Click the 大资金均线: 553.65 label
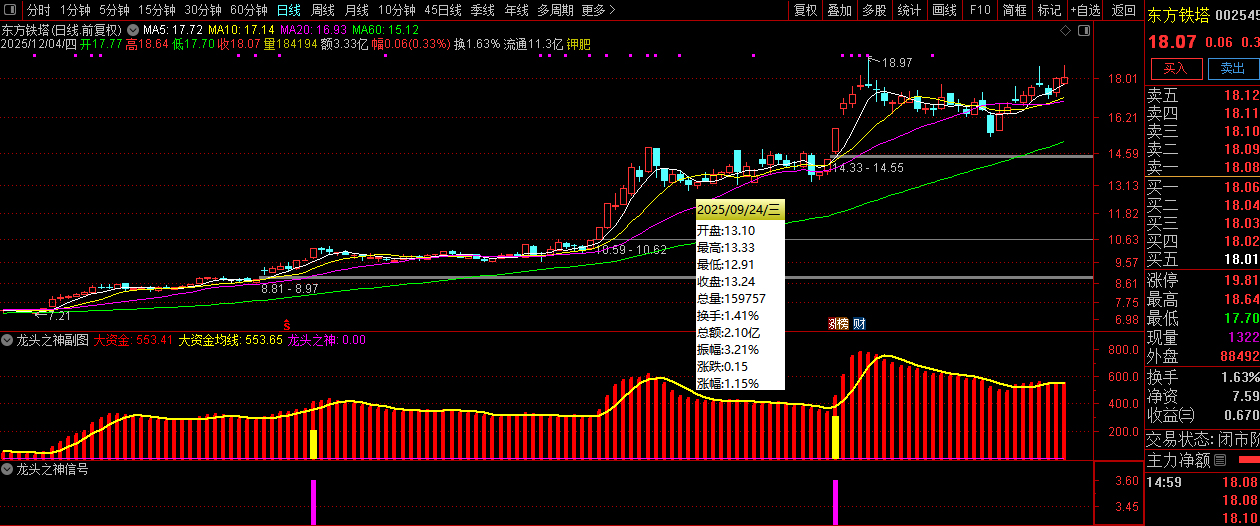 point(229,340)
